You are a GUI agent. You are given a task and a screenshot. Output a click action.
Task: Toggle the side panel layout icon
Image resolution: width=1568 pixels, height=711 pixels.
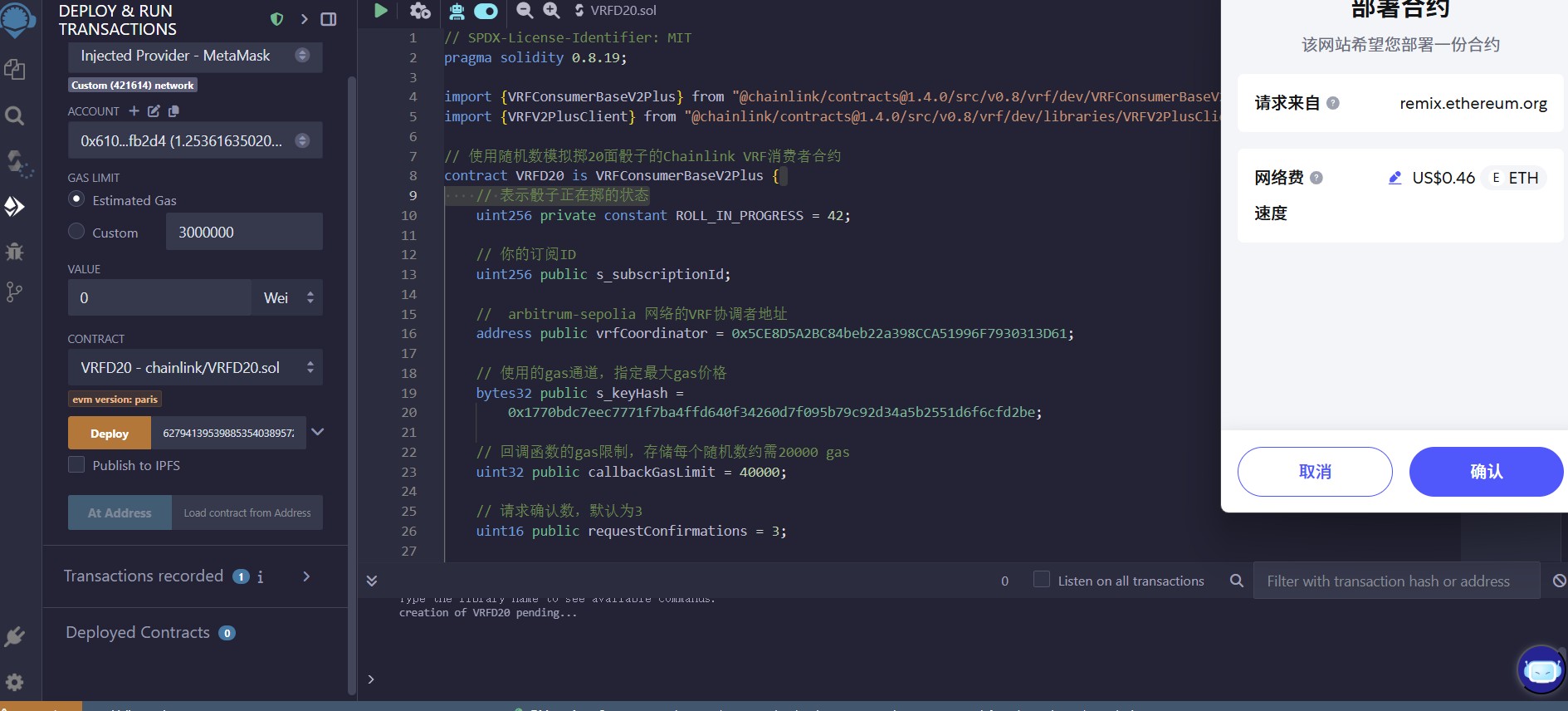[329, 19]
